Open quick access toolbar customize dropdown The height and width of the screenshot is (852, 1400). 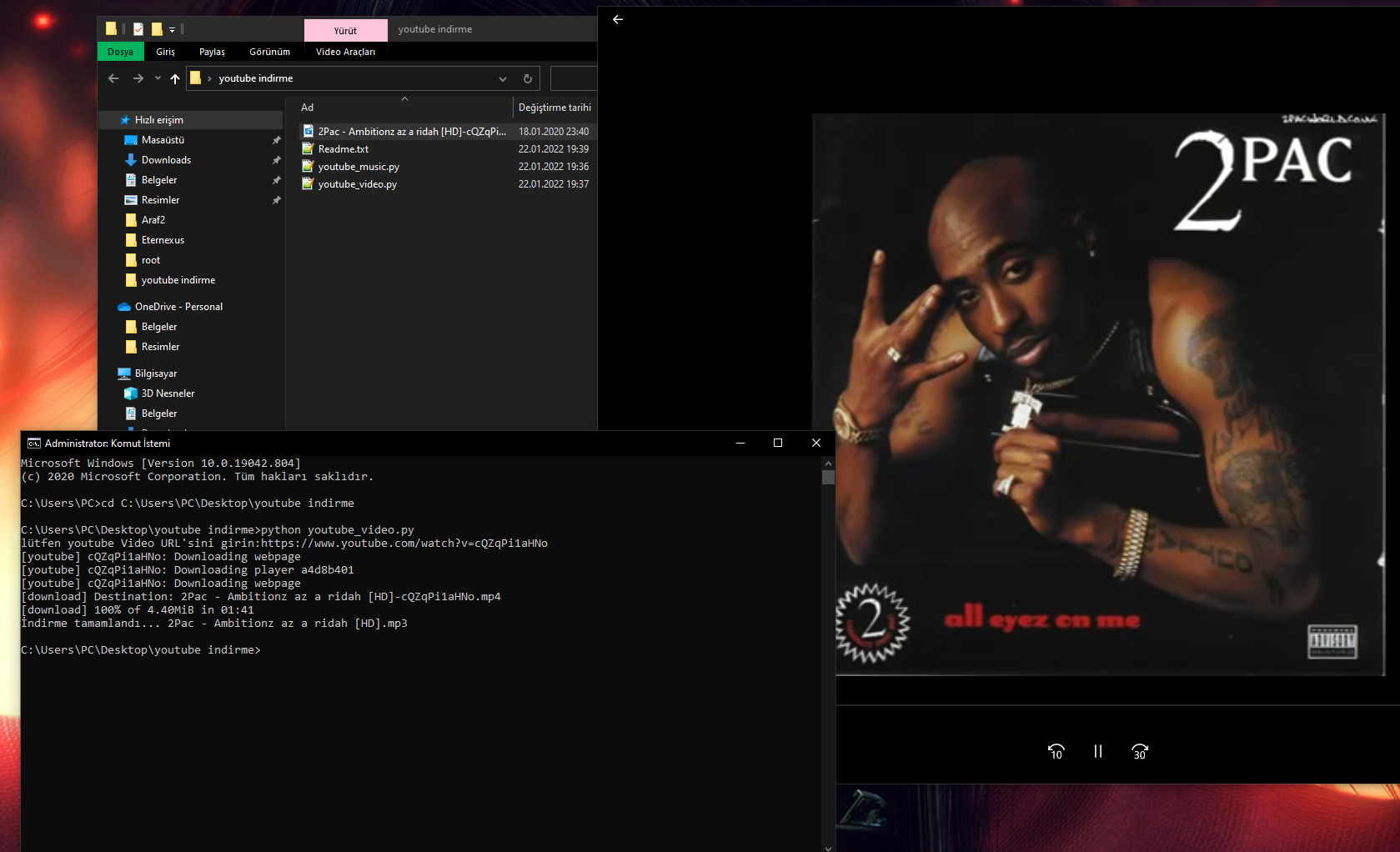[173, 29]
